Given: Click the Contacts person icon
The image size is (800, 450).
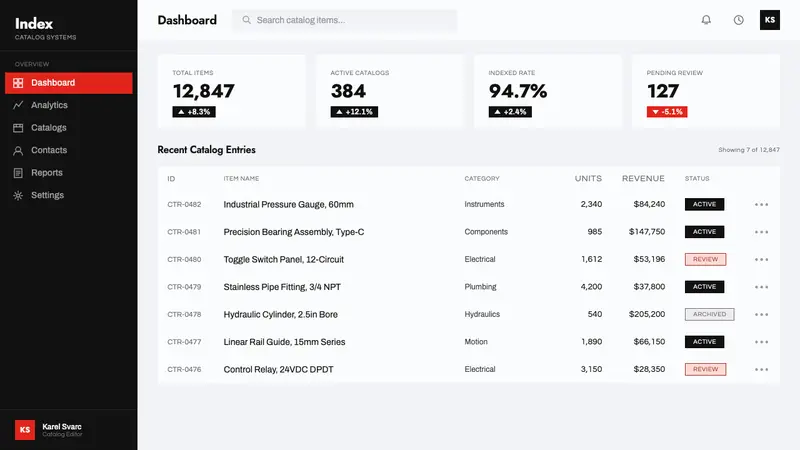Looking at the screenshot, I should (x=18, y=151).
